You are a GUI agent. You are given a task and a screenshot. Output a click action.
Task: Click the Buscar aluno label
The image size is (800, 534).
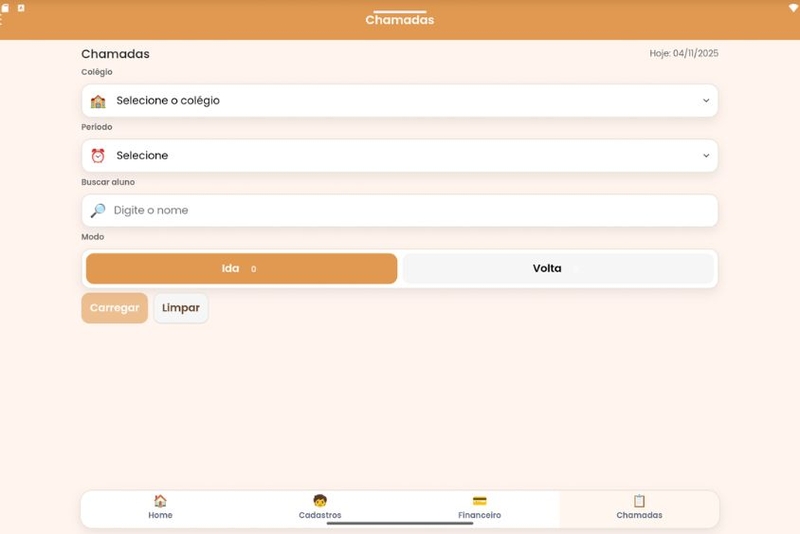pos(108,182)
